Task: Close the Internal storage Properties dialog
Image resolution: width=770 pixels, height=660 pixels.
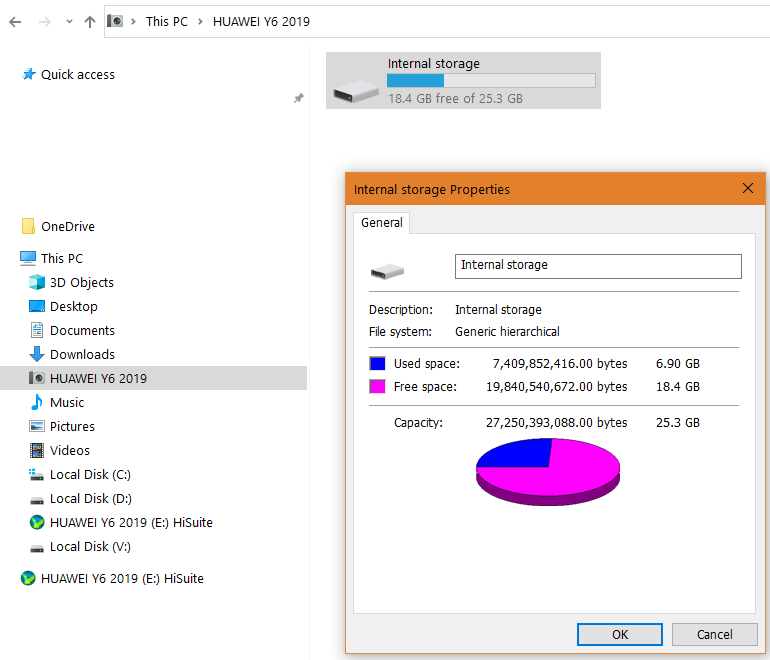Action: 748,188
